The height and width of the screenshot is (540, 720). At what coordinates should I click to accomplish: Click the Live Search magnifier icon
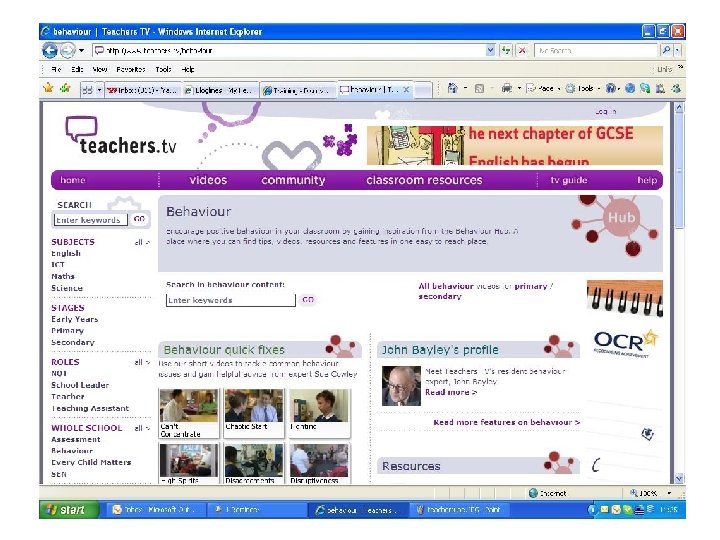pyautogui.click(x=666, y=50)
